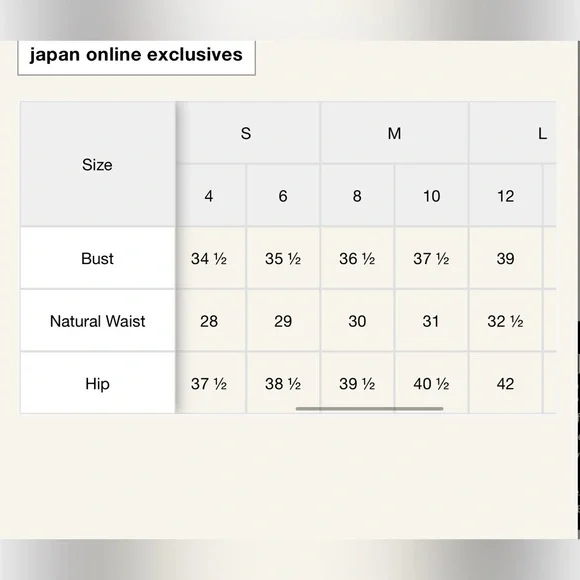Click the hip value 42 cell
Viewport: 580px width, 580px height.
pyautogui.click(x=505, y=383)
